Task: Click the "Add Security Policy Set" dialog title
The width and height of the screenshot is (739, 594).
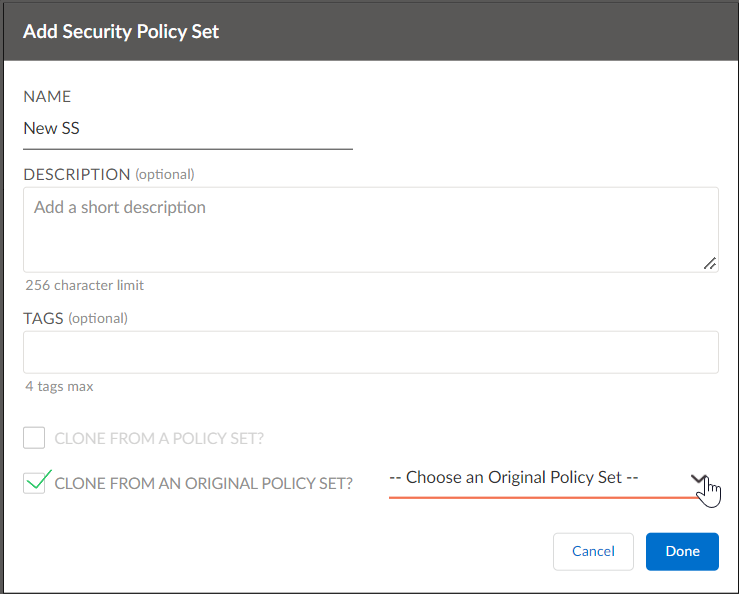Action: [121, 31]
